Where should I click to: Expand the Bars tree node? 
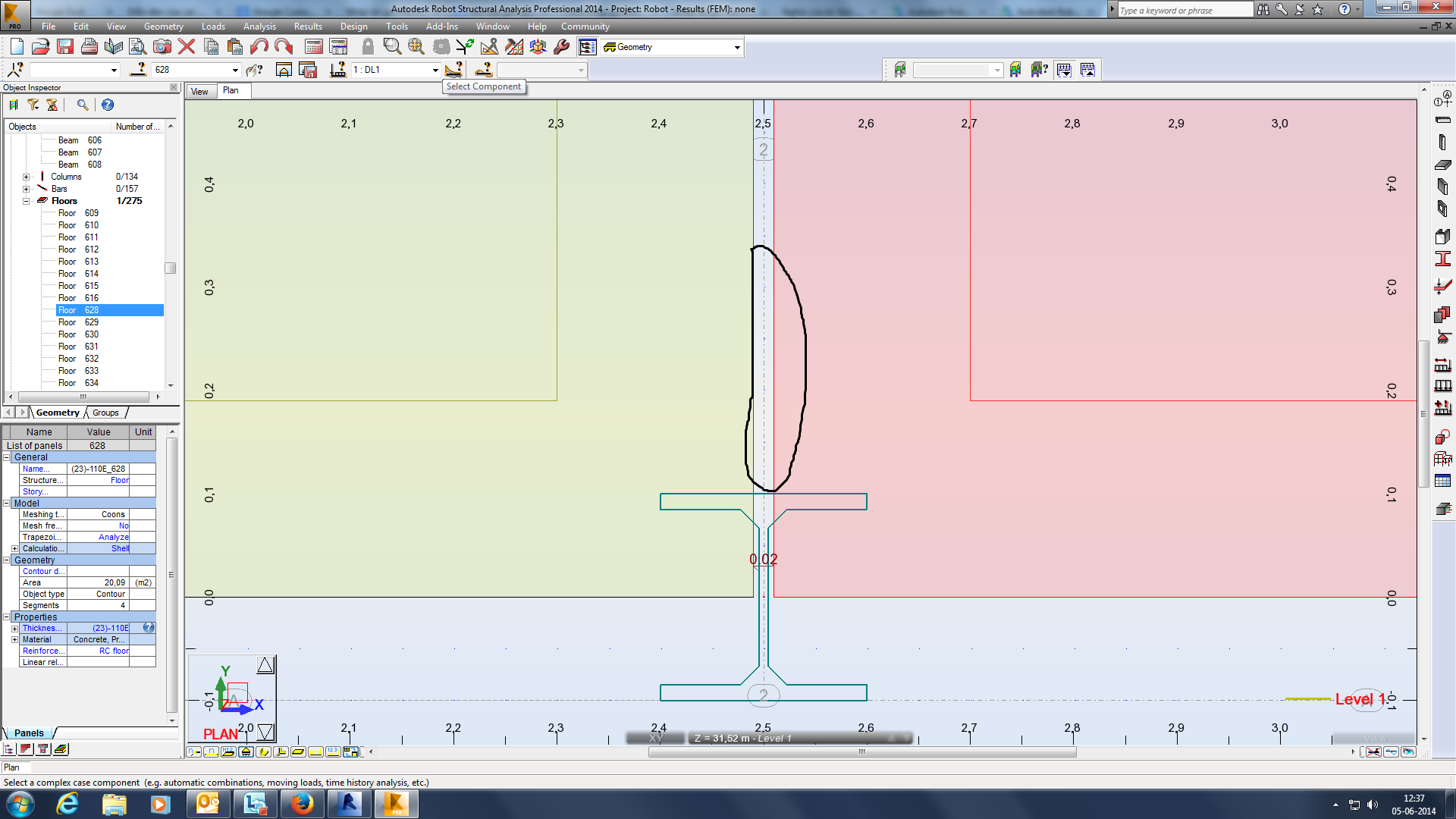tap(26, 189)
